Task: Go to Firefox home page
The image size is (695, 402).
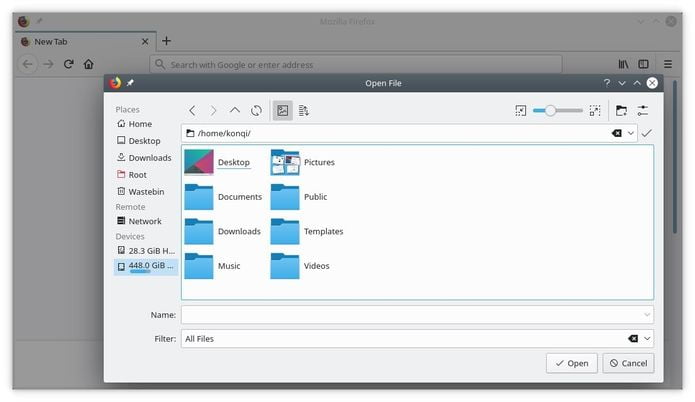Action: [x=89, y=64]
